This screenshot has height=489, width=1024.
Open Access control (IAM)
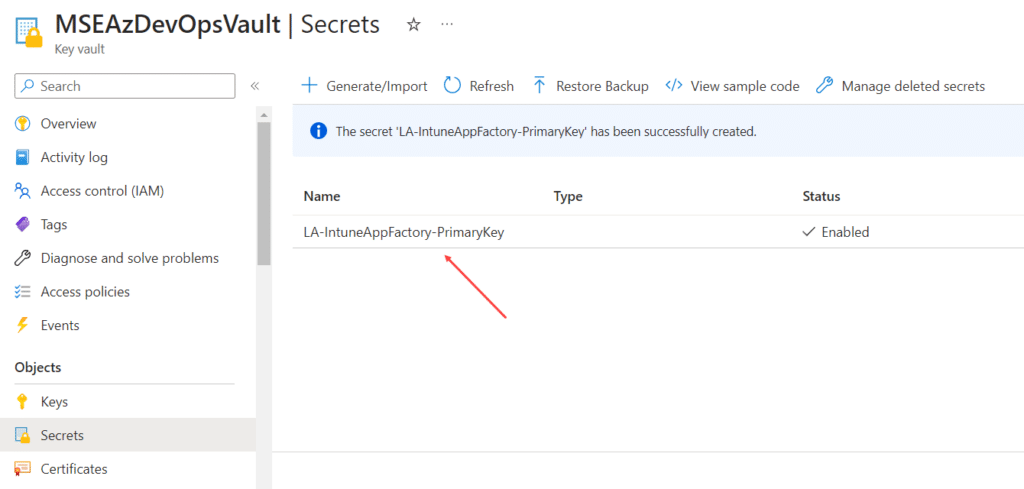[x=102, y=191]
